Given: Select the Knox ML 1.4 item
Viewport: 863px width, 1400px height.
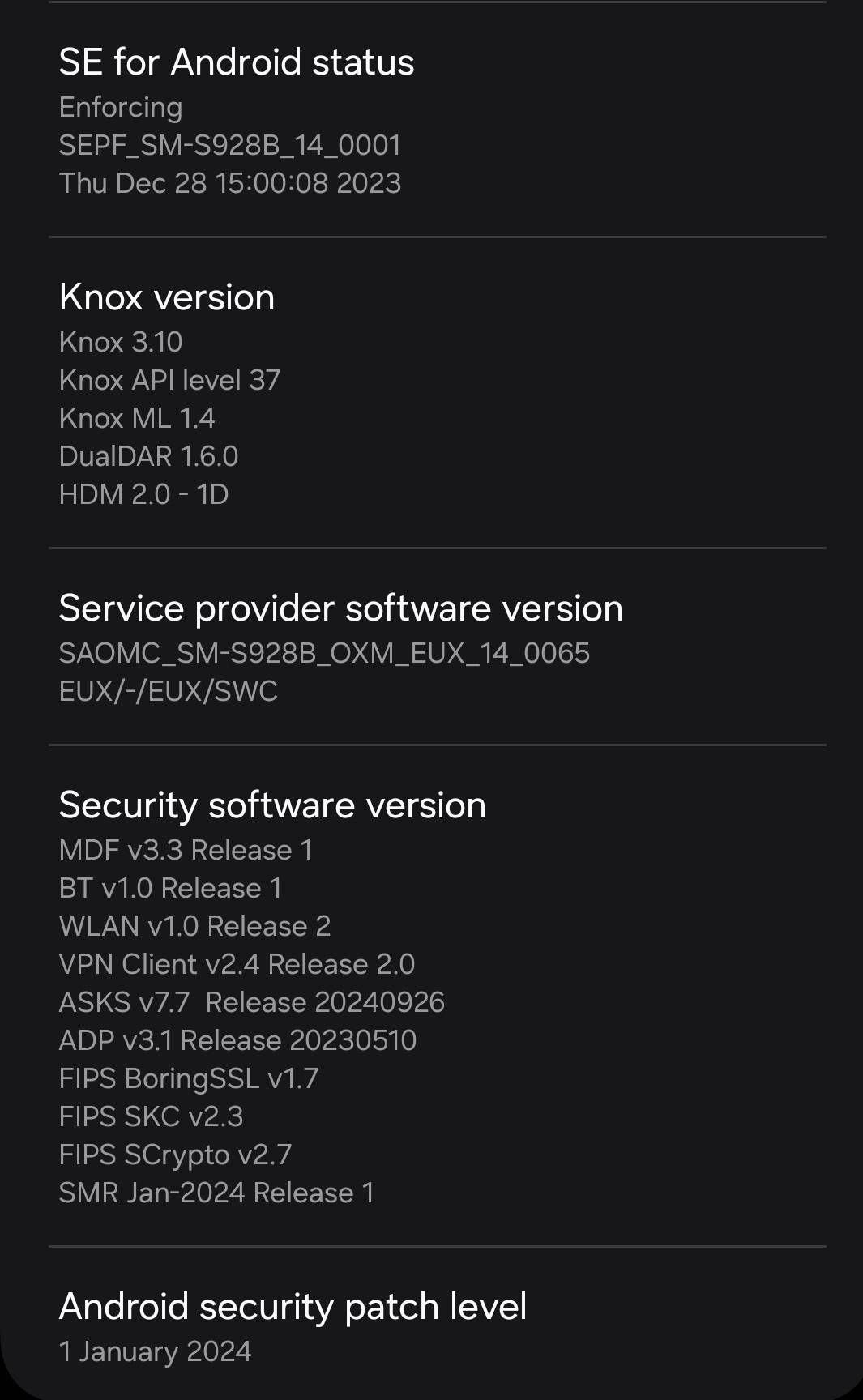Looking at the screenshot, I should click(135, 417).
